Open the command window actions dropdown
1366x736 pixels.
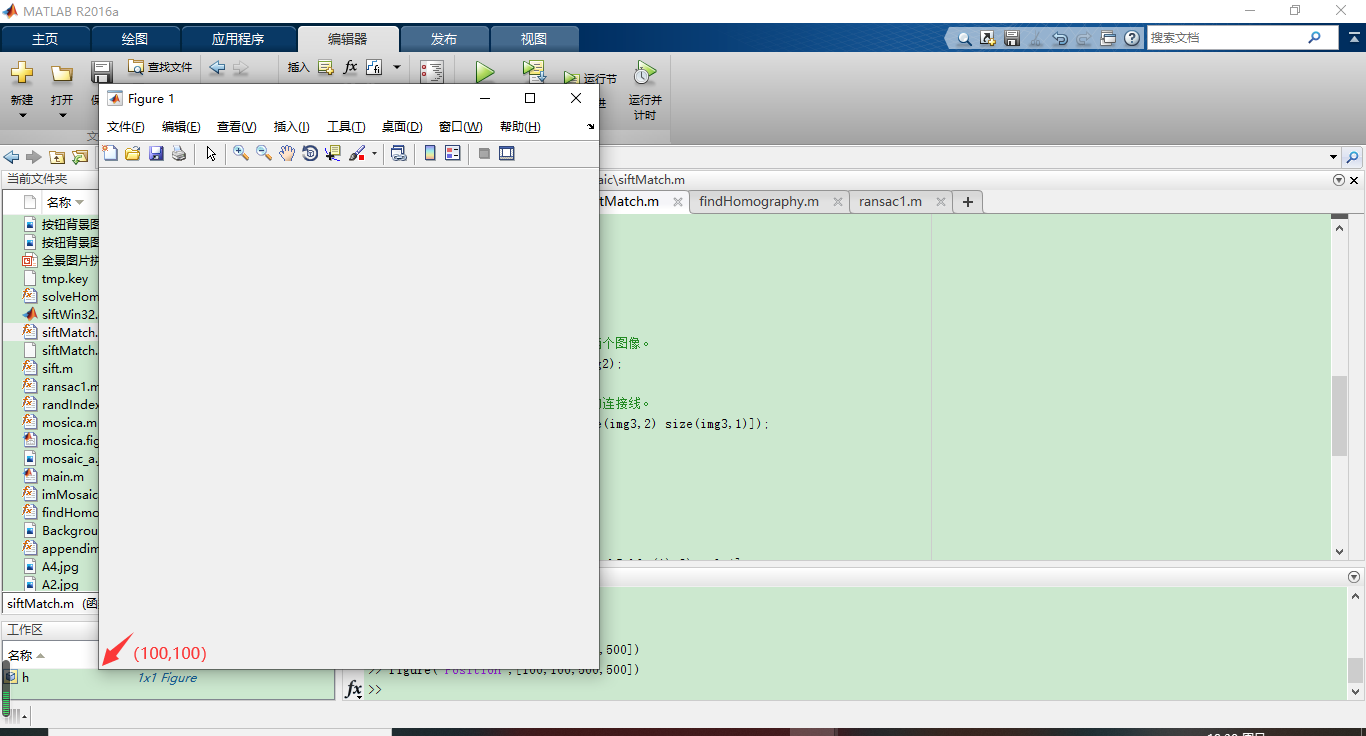[1354, 577]
